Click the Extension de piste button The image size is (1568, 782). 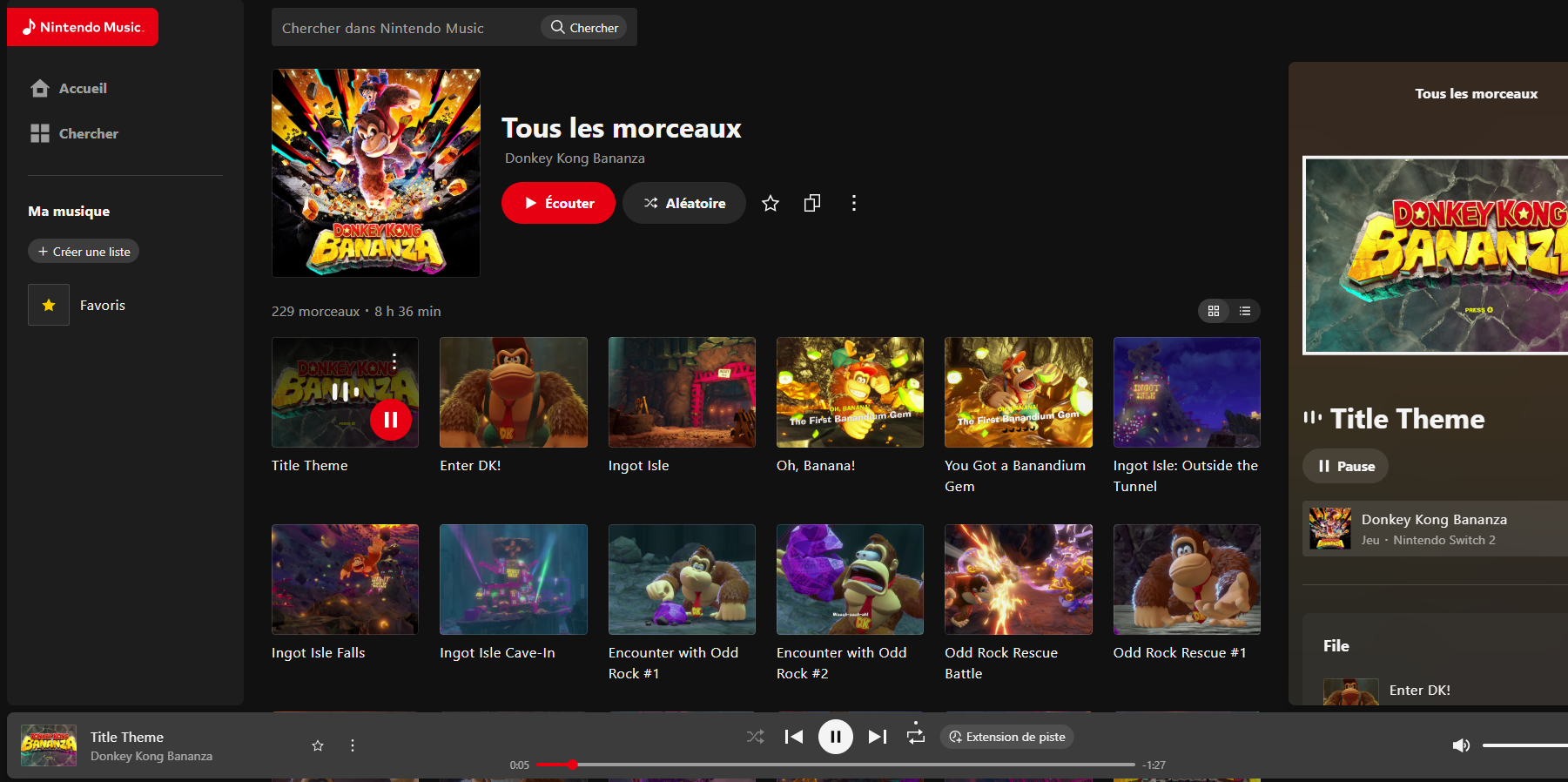(1007, 737)
